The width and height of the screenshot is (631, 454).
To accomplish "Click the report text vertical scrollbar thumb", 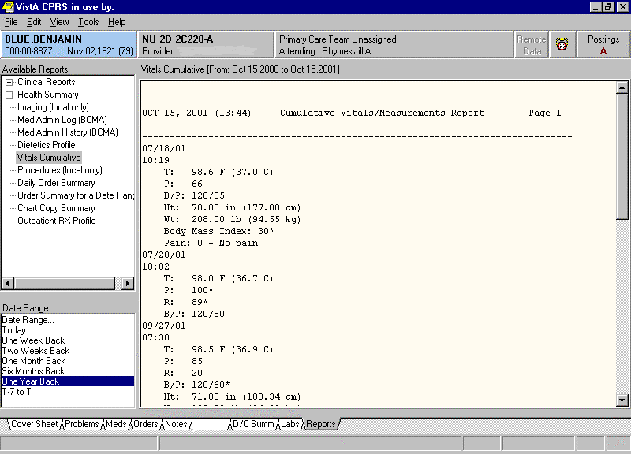I will point(622,157).
